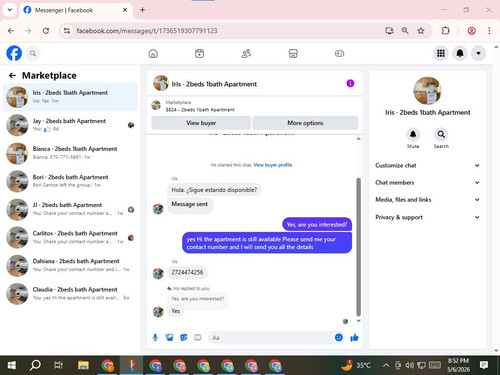Viewport: 500px width, 375px height.
Task: Open the browser zoom magnifier icon
Action: (405, 31)
